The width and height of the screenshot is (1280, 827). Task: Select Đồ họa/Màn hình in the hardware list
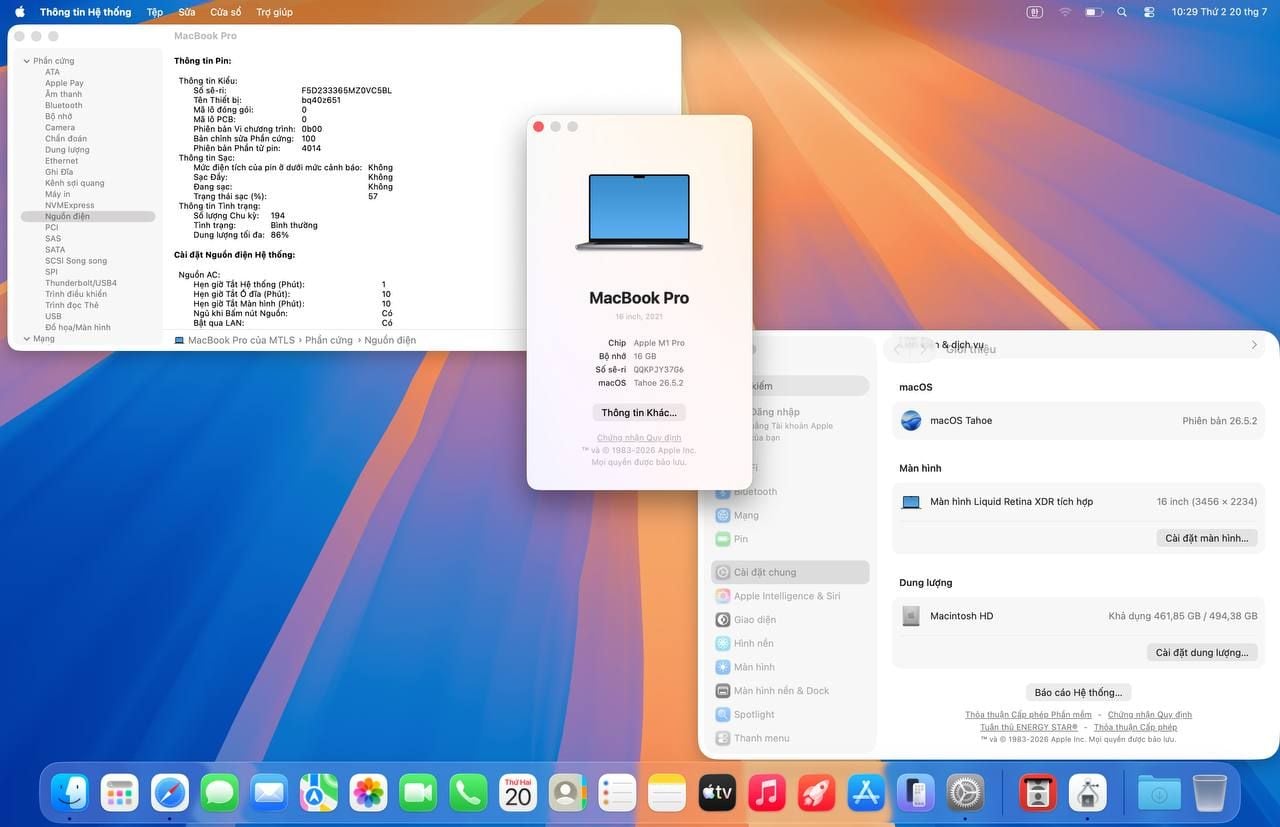tap(78, 327)
